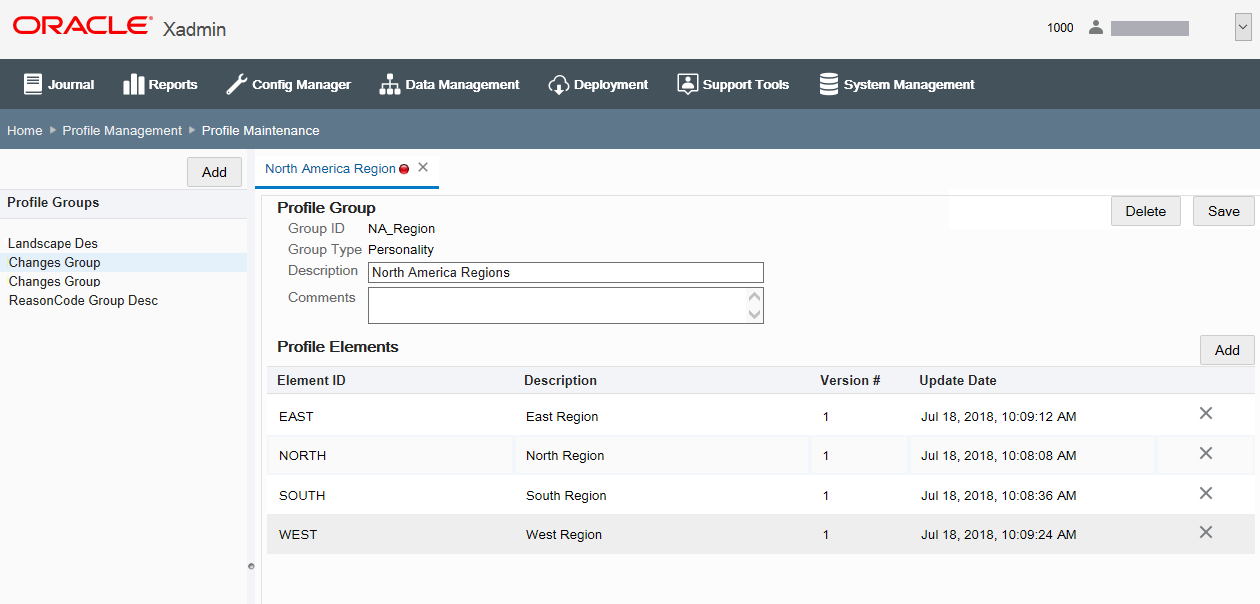Click into the Description text field
Viewport: 1260px width, 604px height.
click(x=566, y=272)
